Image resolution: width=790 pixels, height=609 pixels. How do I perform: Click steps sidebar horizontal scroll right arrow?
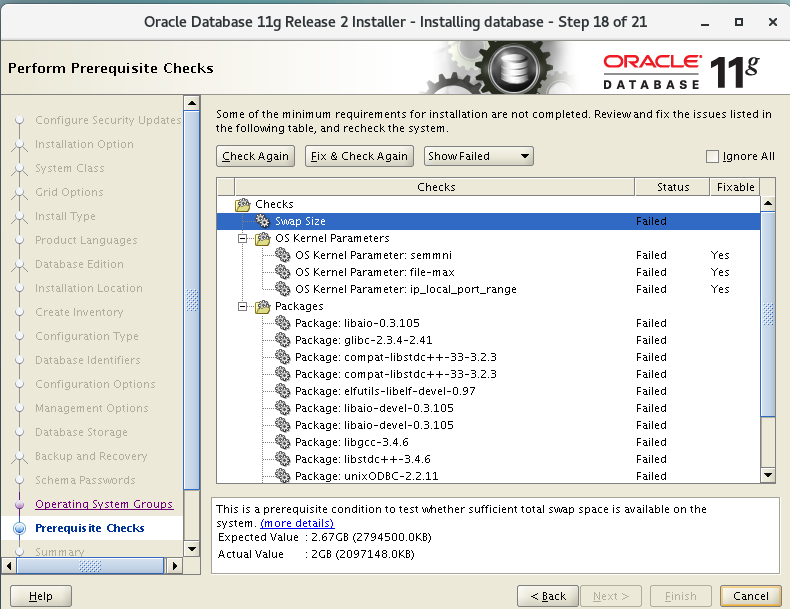[x=174, y=566]
